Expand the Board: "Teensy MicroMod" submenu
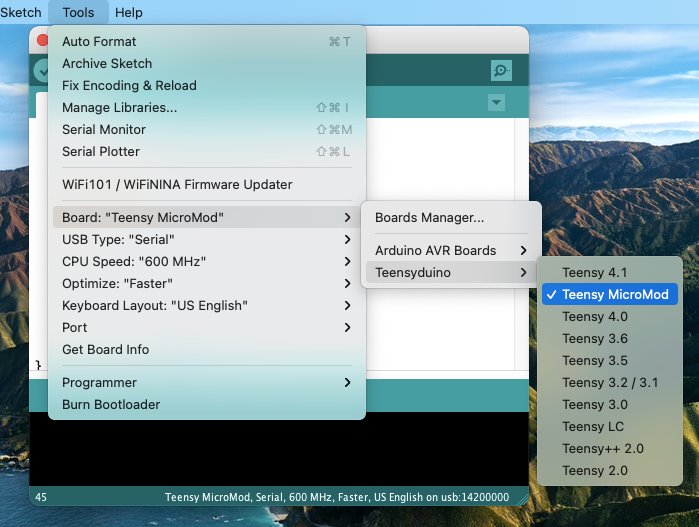The height and width of the screenshot is (527, 699). [x=207, y=217]
